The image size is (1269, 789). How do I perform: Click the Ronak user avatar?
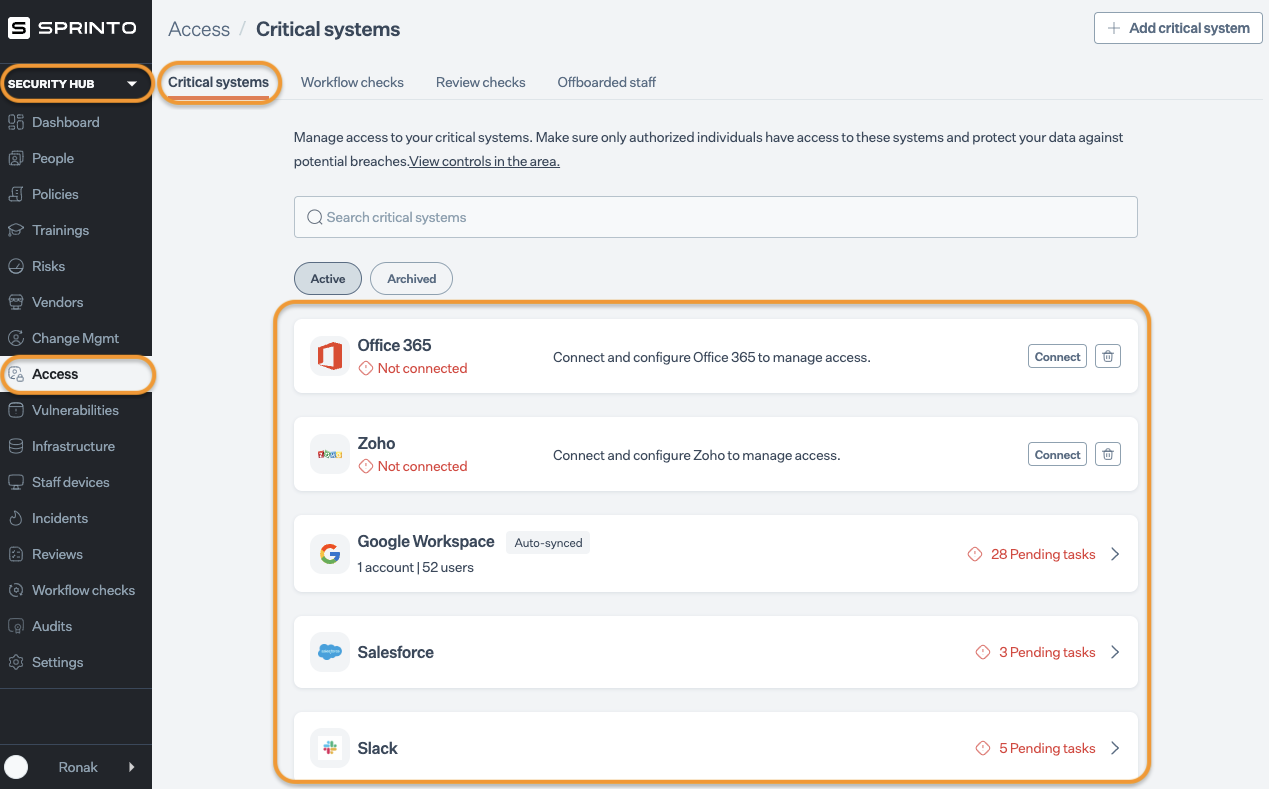(16, 767)
